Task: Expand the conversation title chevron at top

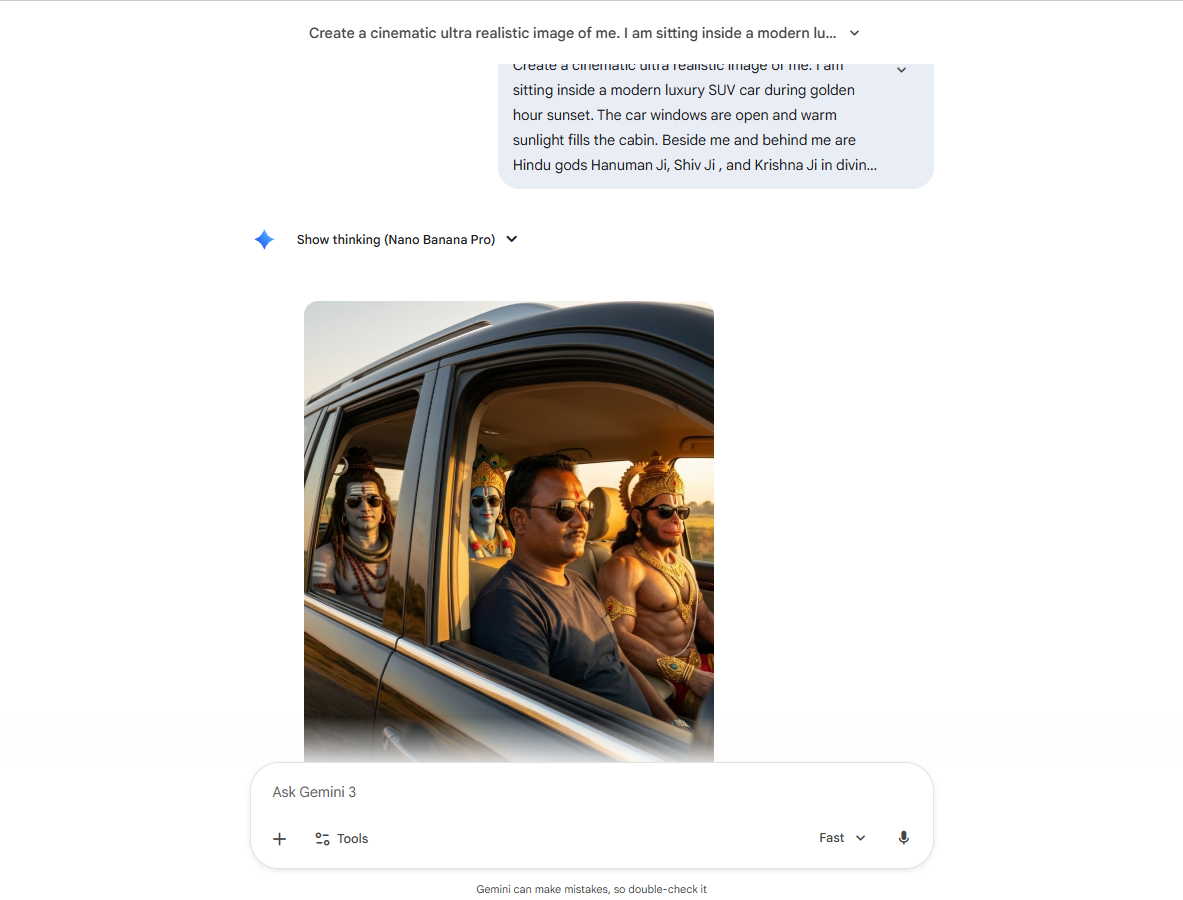Action: [x=854, y=33]
